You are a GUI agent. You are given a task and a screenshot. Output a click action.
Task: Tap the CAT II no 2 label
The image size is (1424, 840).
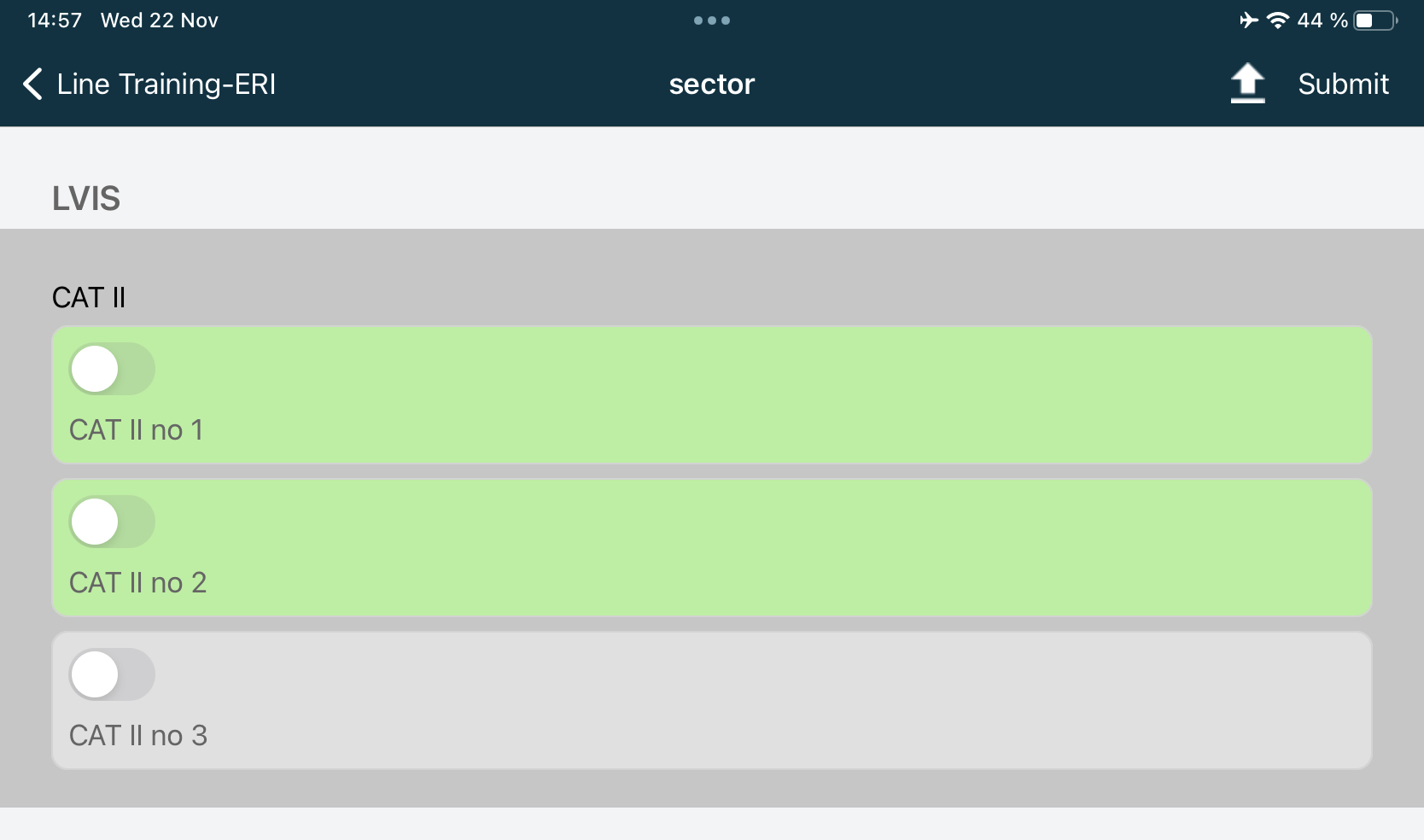pos(138,583)
